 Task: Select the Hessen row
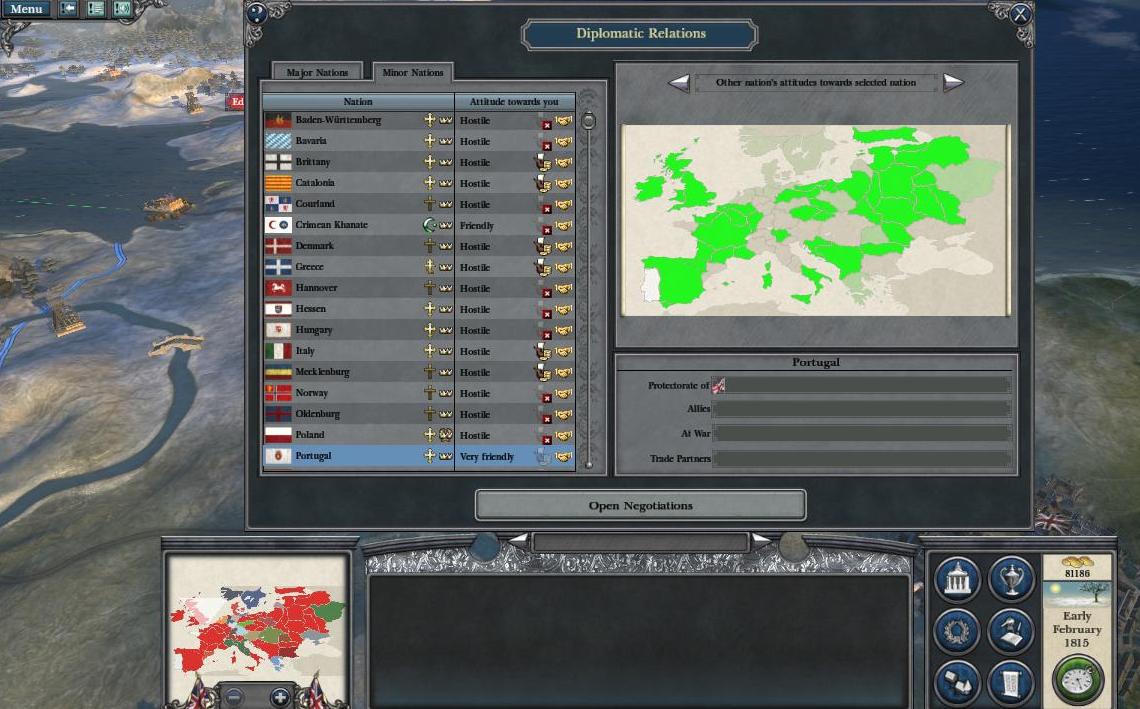point(419,309)
